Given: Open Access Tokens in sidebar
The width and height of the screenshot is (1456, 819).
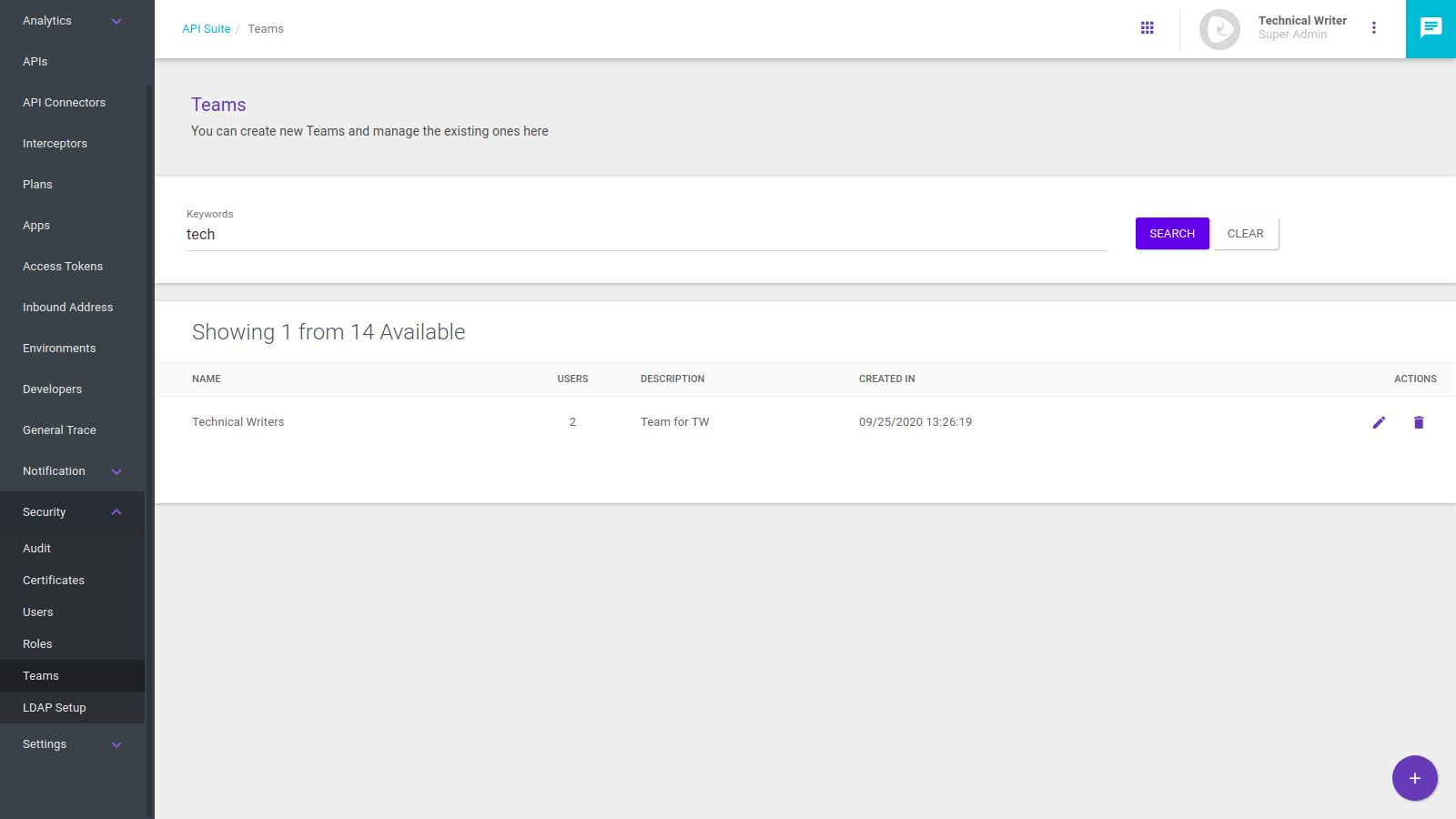Looking at the screenshot, I should (x=63, y=267).
